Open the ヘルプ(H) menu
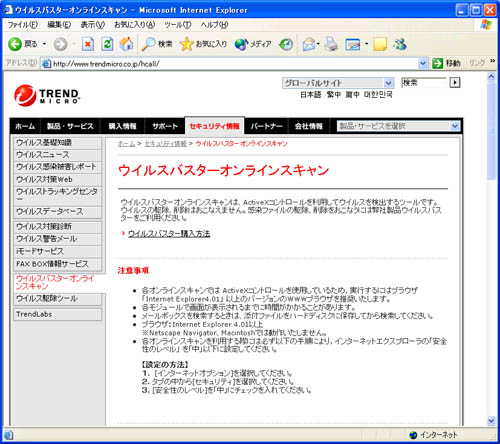 [214, 25]
